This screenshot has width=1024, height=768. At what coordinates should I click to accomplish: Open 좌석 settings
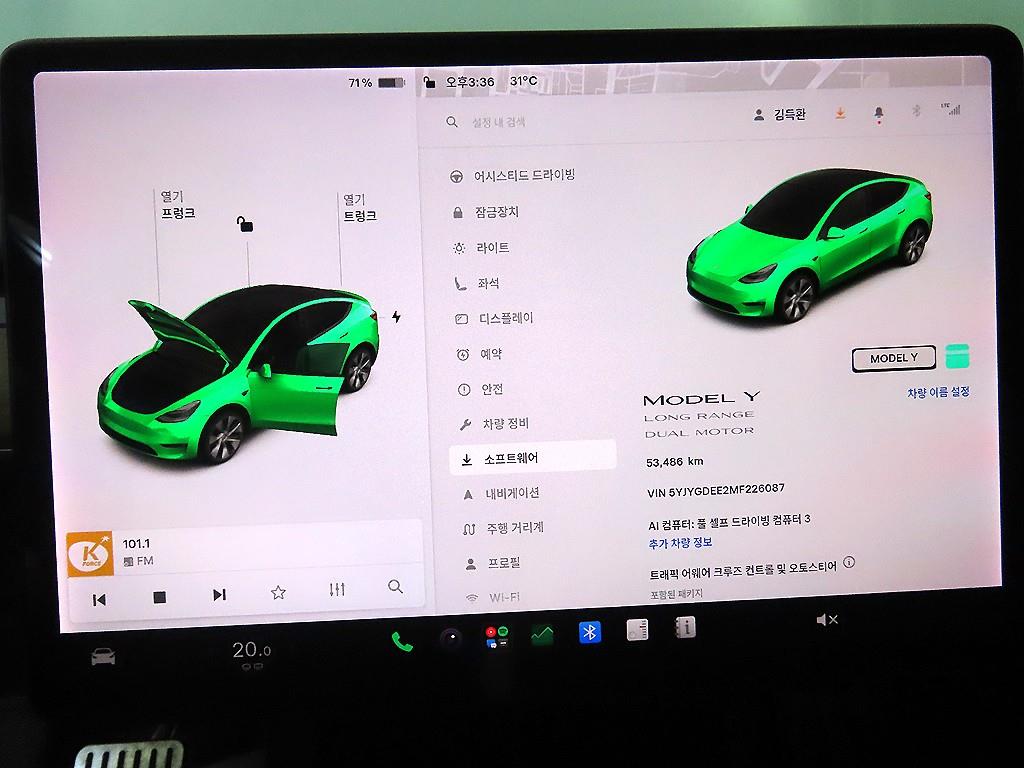tap(477, 283)
